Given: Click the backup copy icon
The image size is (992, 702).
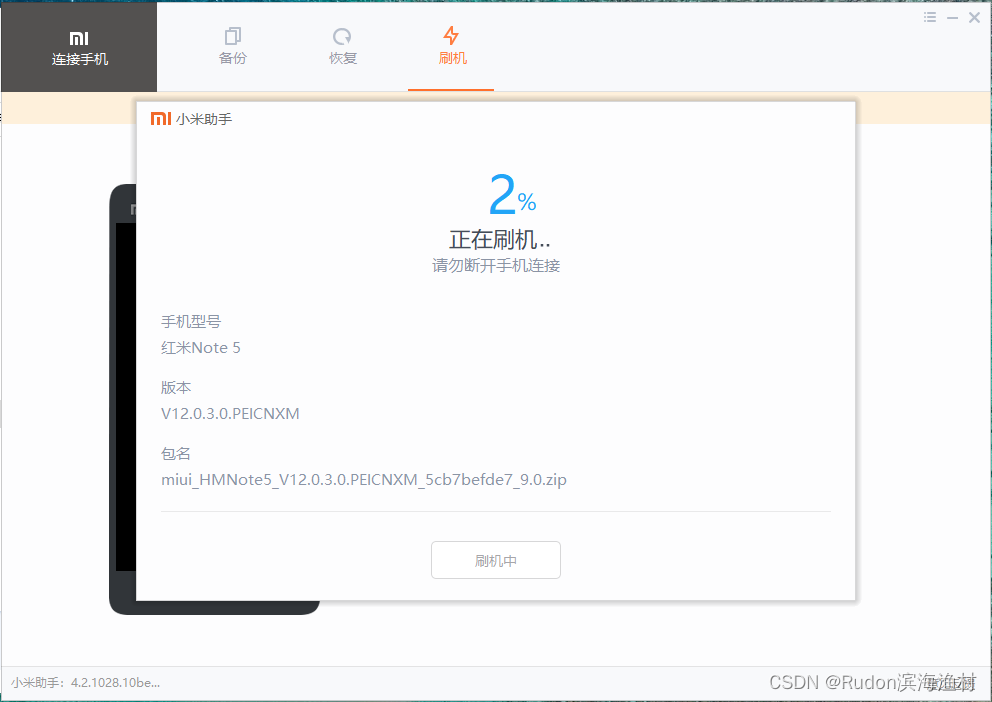Looking at the screenshot, I should [x=233, y=36].
